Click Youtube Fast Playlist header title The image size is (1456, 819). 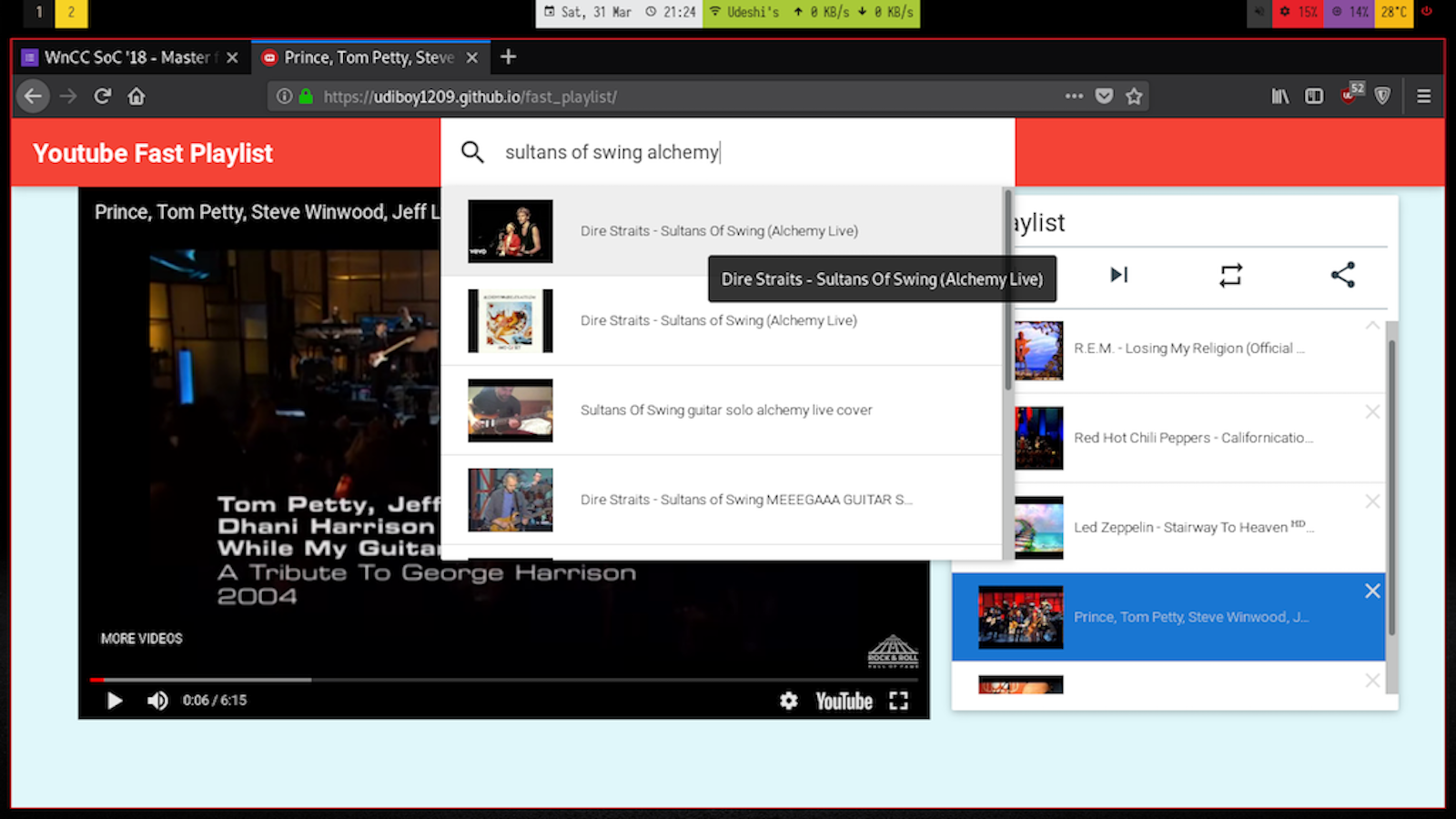coord(153,153)
